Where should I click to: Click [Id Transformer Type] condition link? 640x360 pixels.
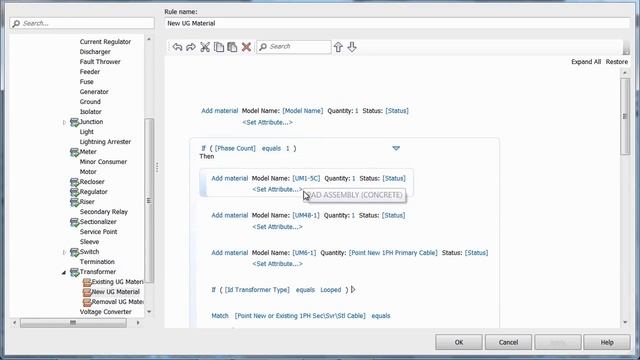click(257, 290)
